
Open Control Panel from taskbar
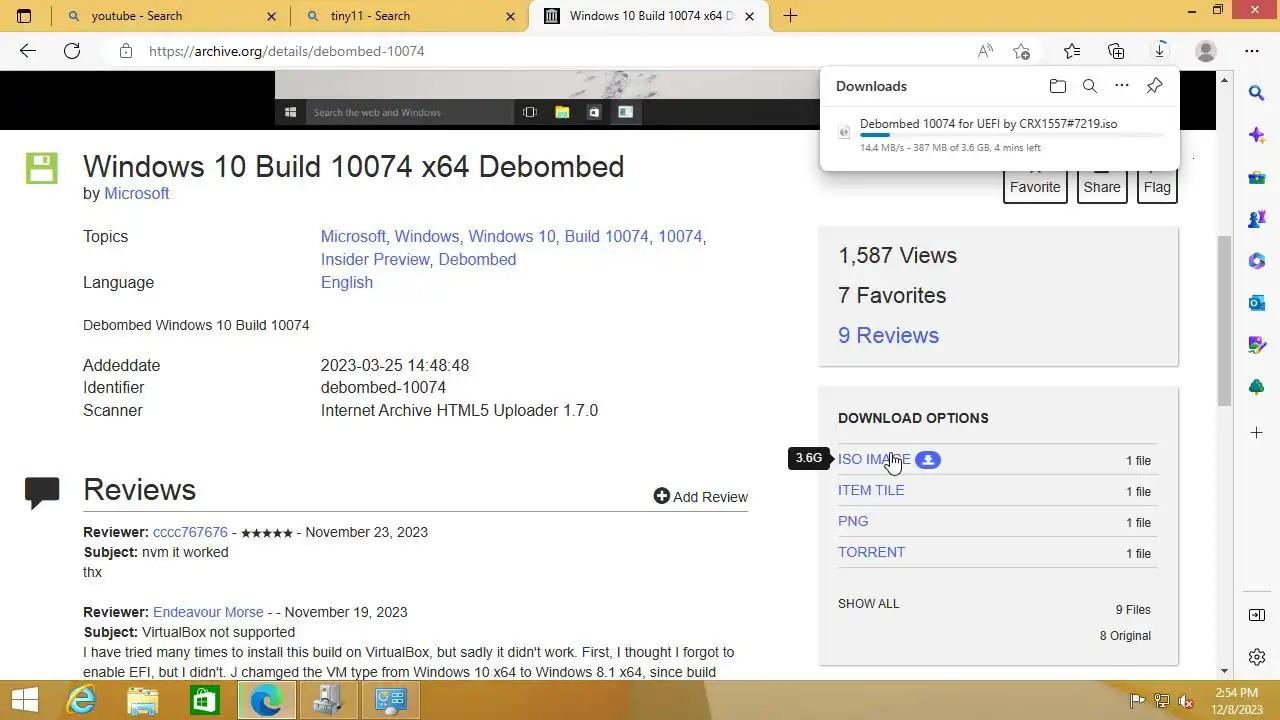[388, 700]
